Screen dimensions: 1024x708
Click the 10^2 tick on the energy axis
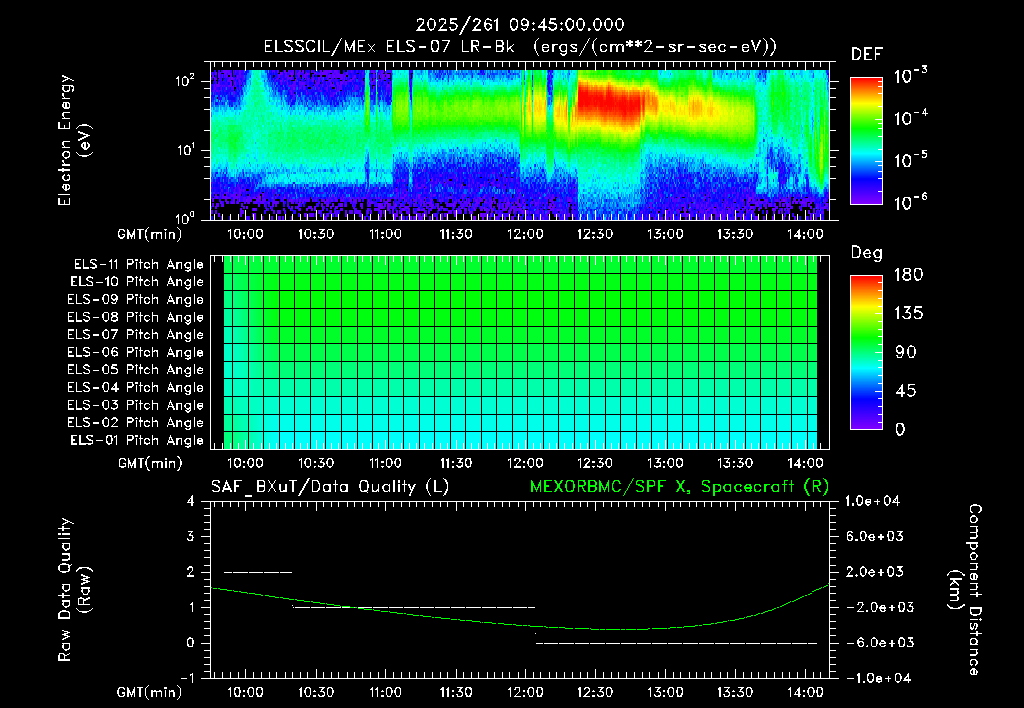click(x=185, y=81)
